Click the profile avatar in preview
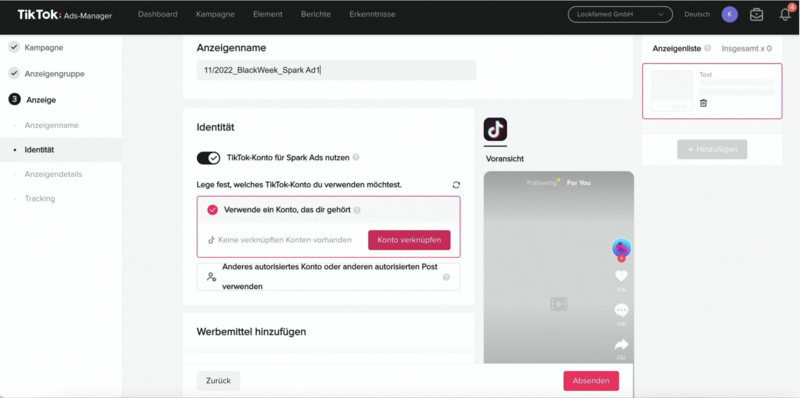Image resolution: width=800 pixels, height=398 pixels. pyautogui.click(x=621, y=248)
